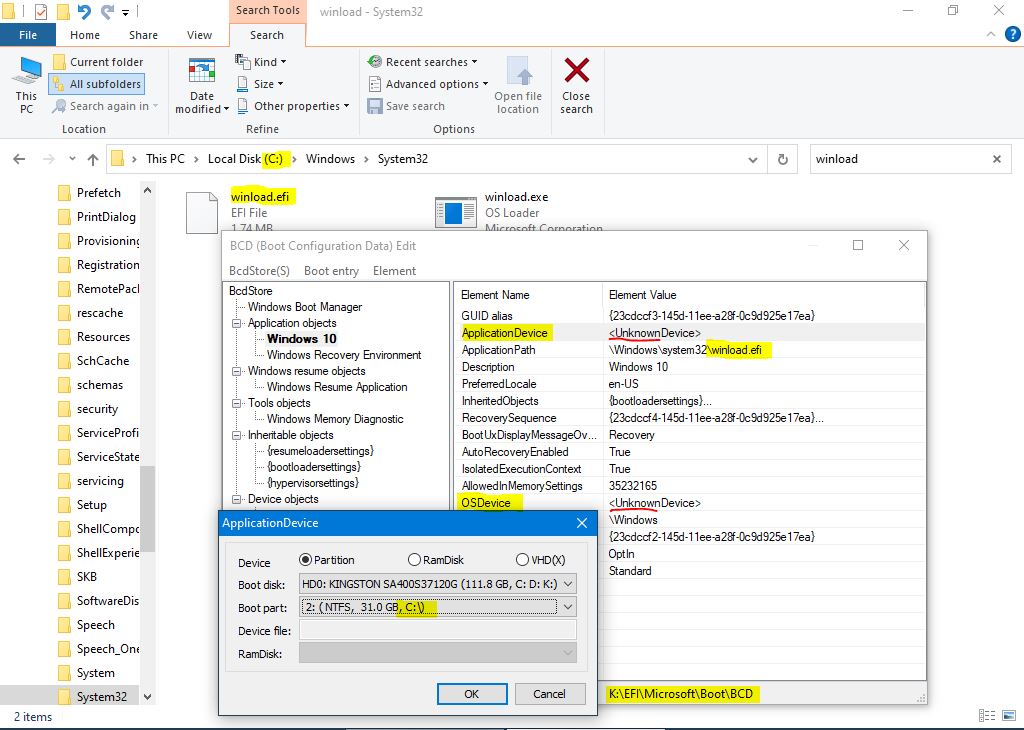The image size is (1024, 730).
Task: Click Cancel in ApplicationDevice dialog
Action: pyautogui.click(x=549, y=694)
